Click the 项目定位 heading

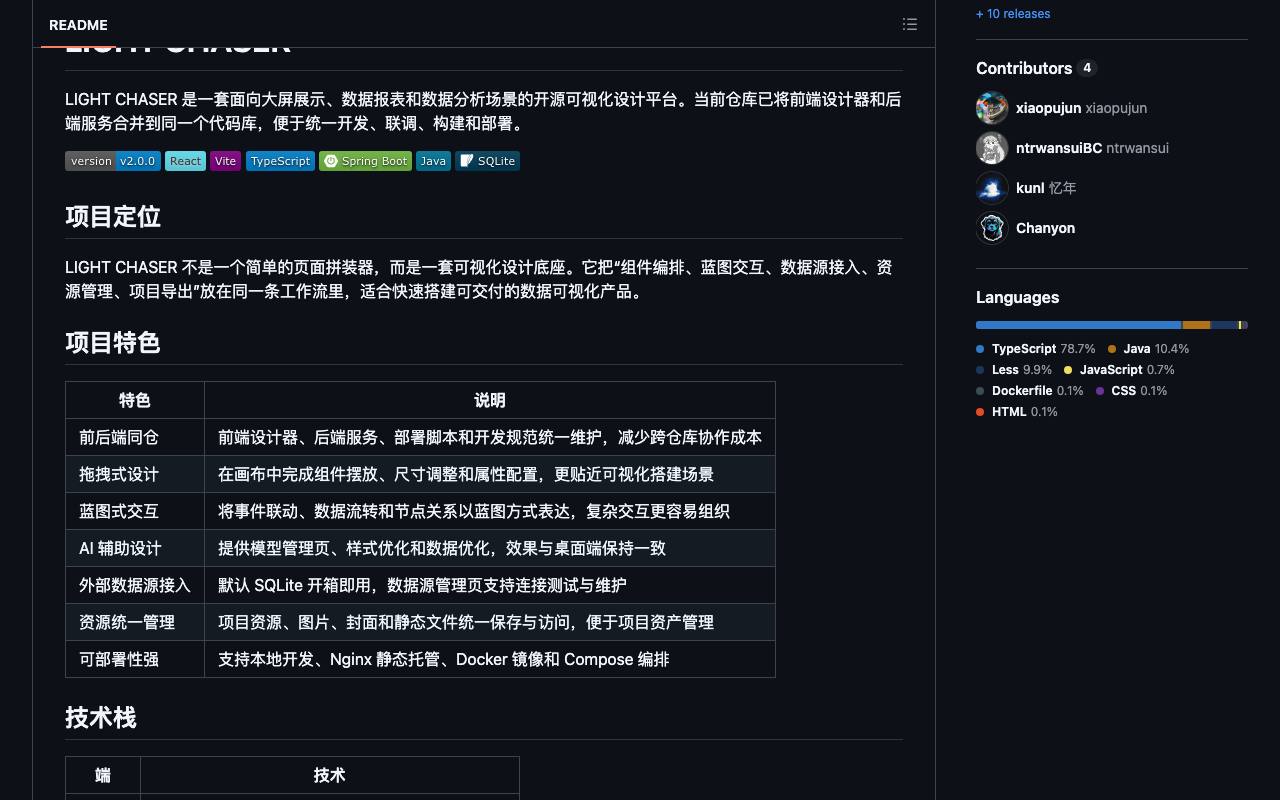[113, 217]
